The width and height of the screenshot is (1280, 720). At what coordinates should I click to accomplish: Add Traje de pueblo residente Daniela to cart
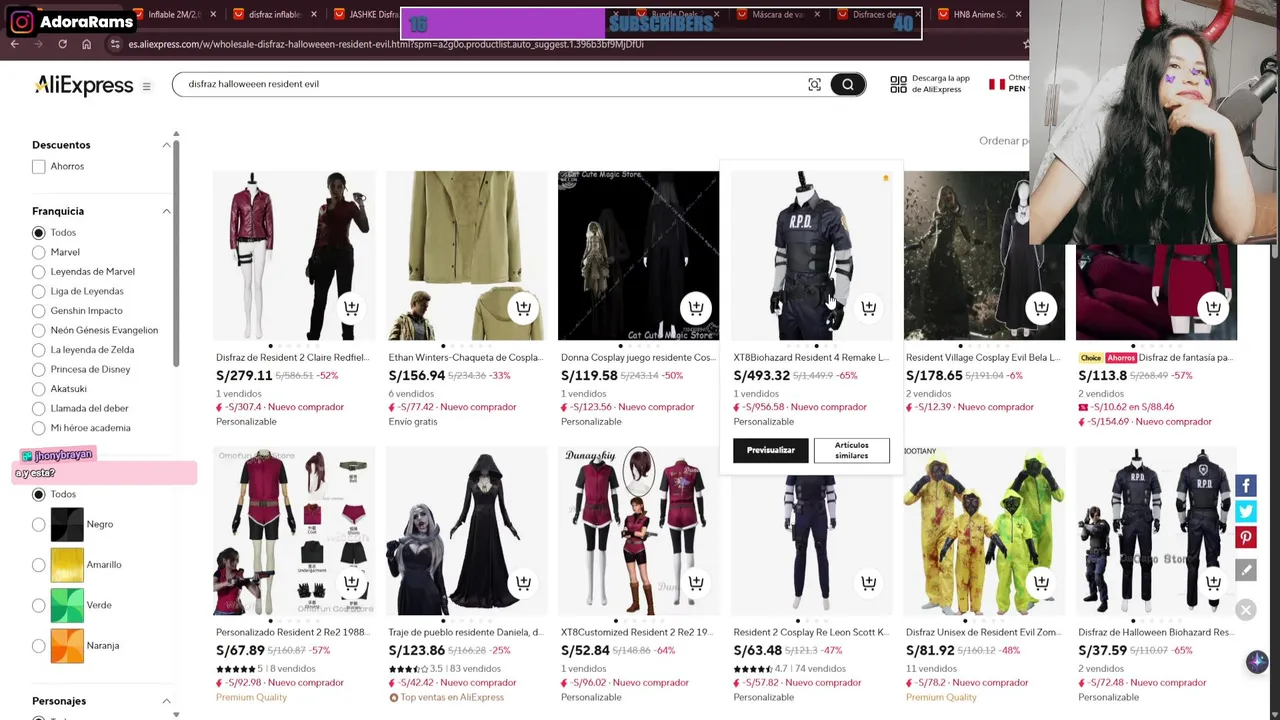523,583
